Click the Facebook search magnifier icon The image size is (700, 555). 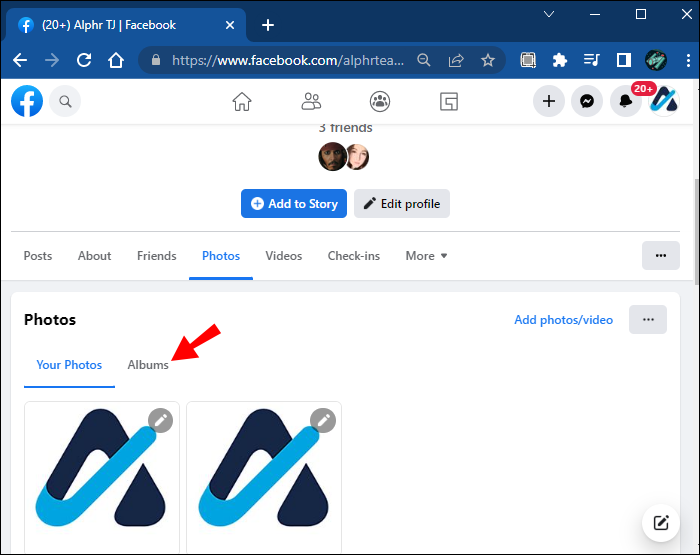tap(65, 101)
